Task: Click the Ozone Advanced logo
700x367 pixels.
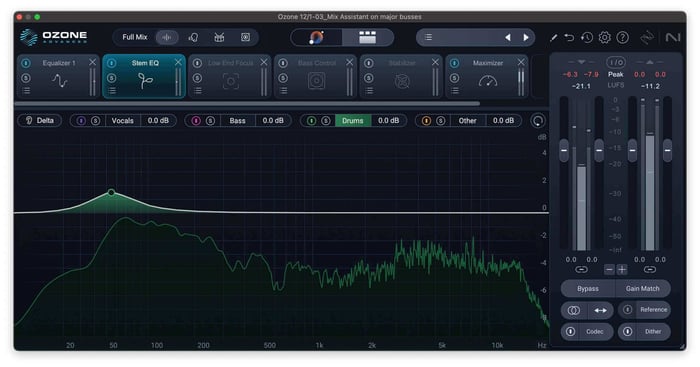Action: pos(54,37)
